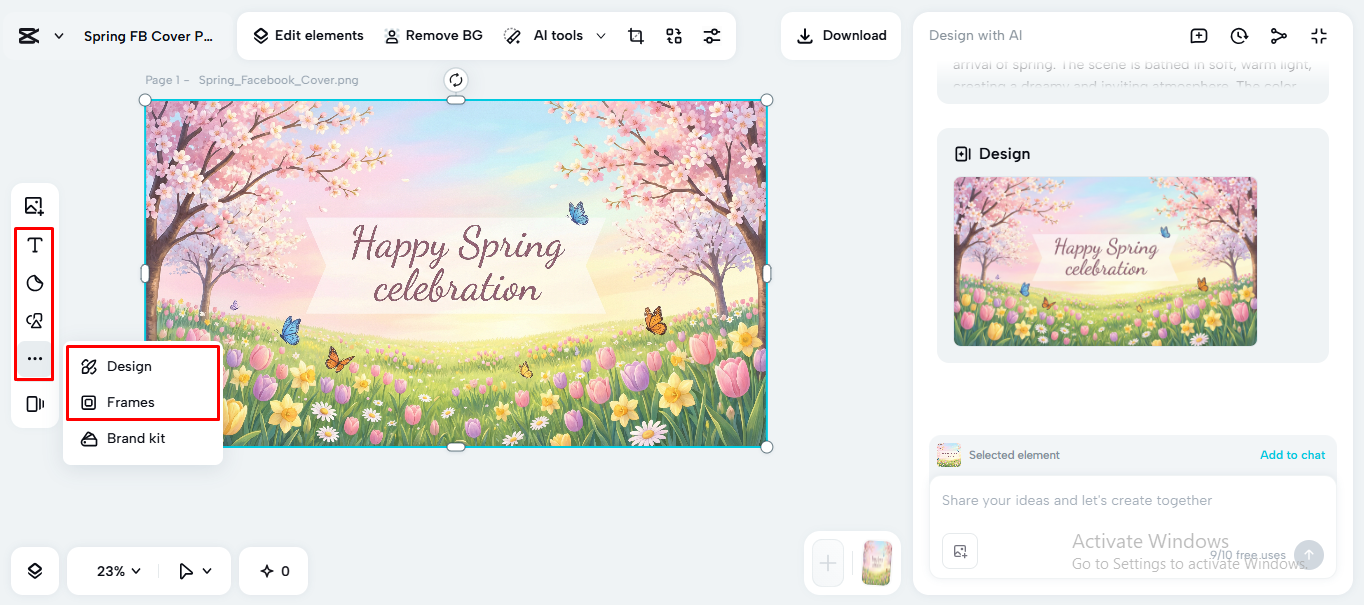The image size is (1364, 605).
Task: Open chat history clock icon
Action: tap(1239, 36)
